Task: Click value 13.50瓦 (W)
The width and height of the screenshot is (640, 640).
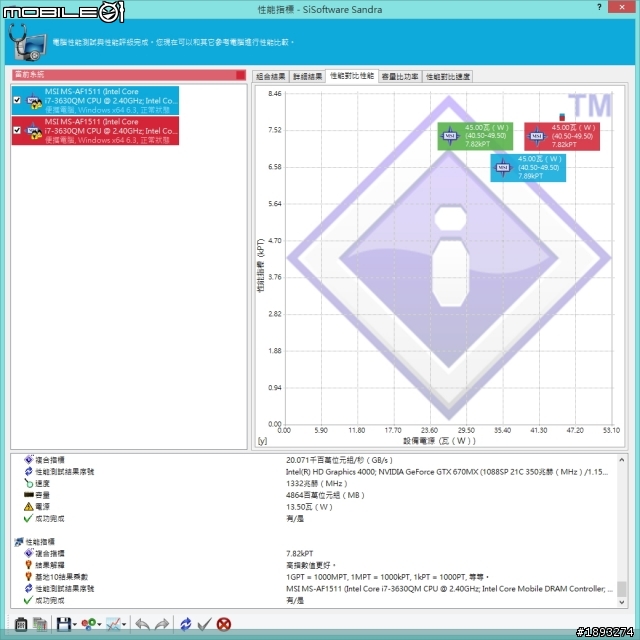Action: [309, 507]
